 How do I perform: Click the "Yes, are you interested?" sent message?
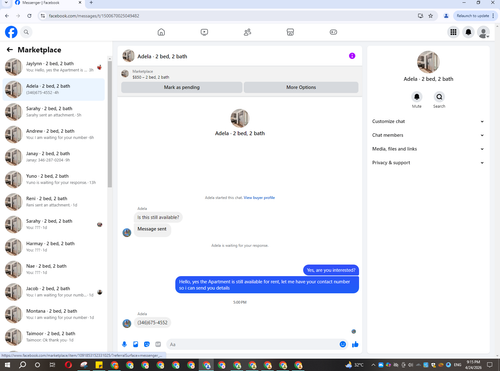(x=331, y=270)
